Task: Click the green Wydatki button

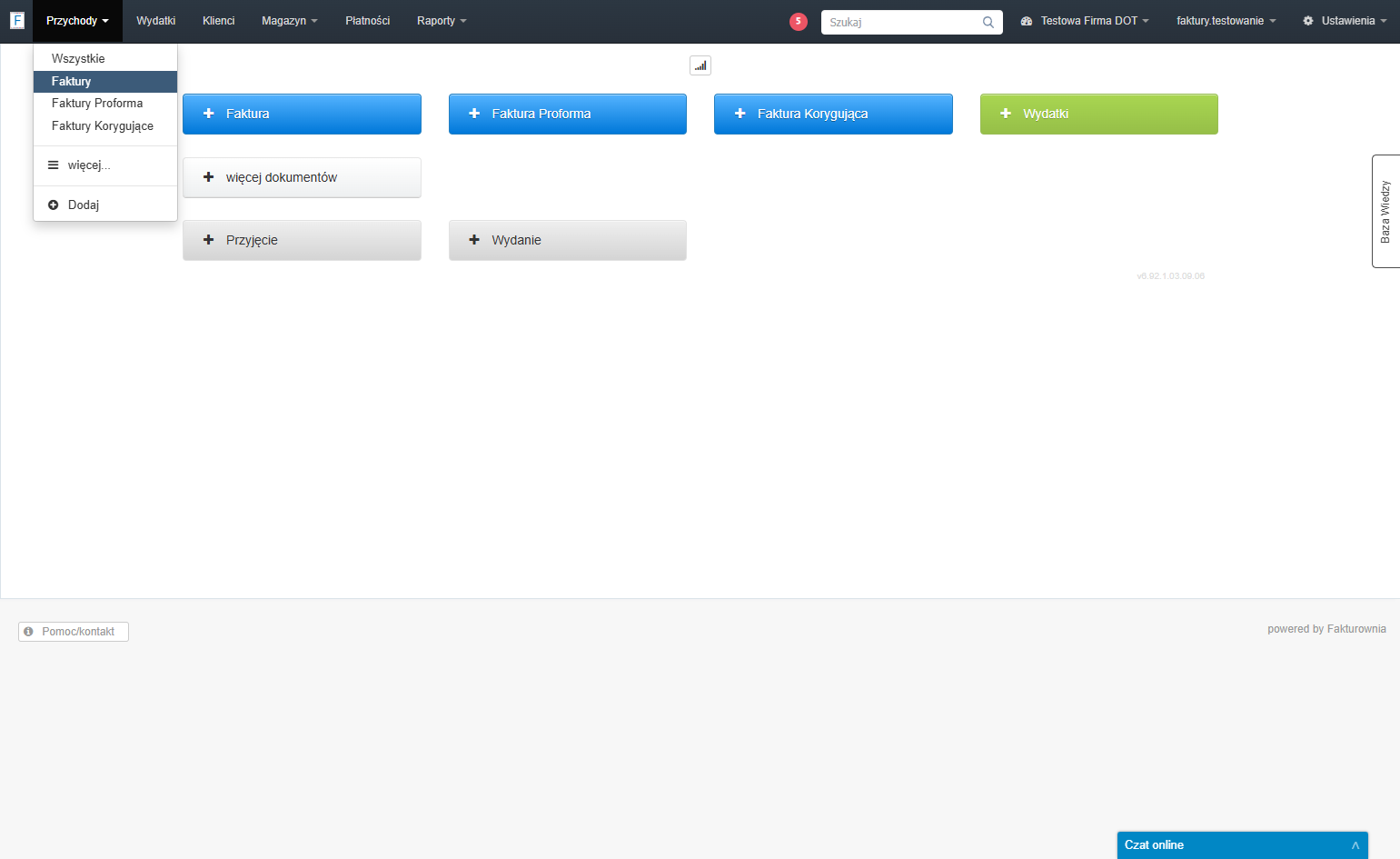Action: [x=1099, y=114]
